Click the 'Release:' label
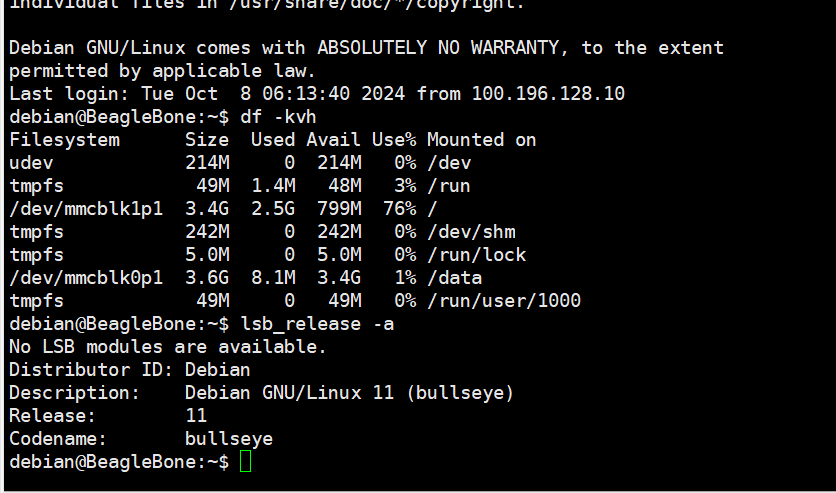 [52, 416]
